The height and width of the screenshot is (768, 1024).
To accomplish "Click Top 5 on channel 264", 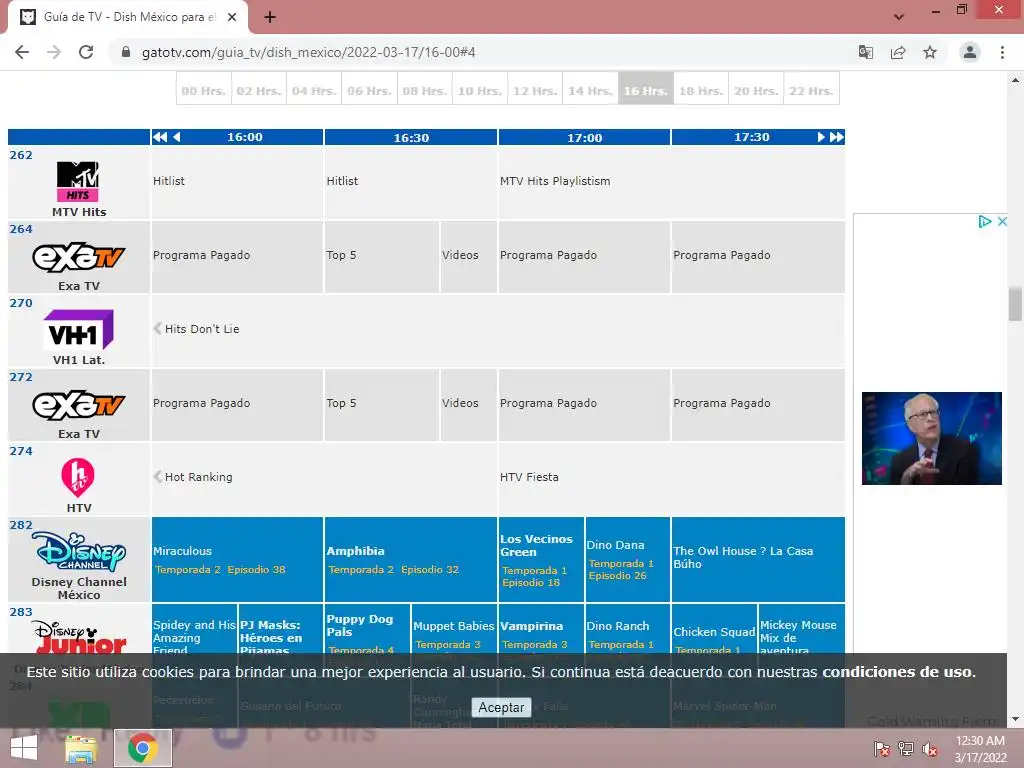I will [342, 255].
